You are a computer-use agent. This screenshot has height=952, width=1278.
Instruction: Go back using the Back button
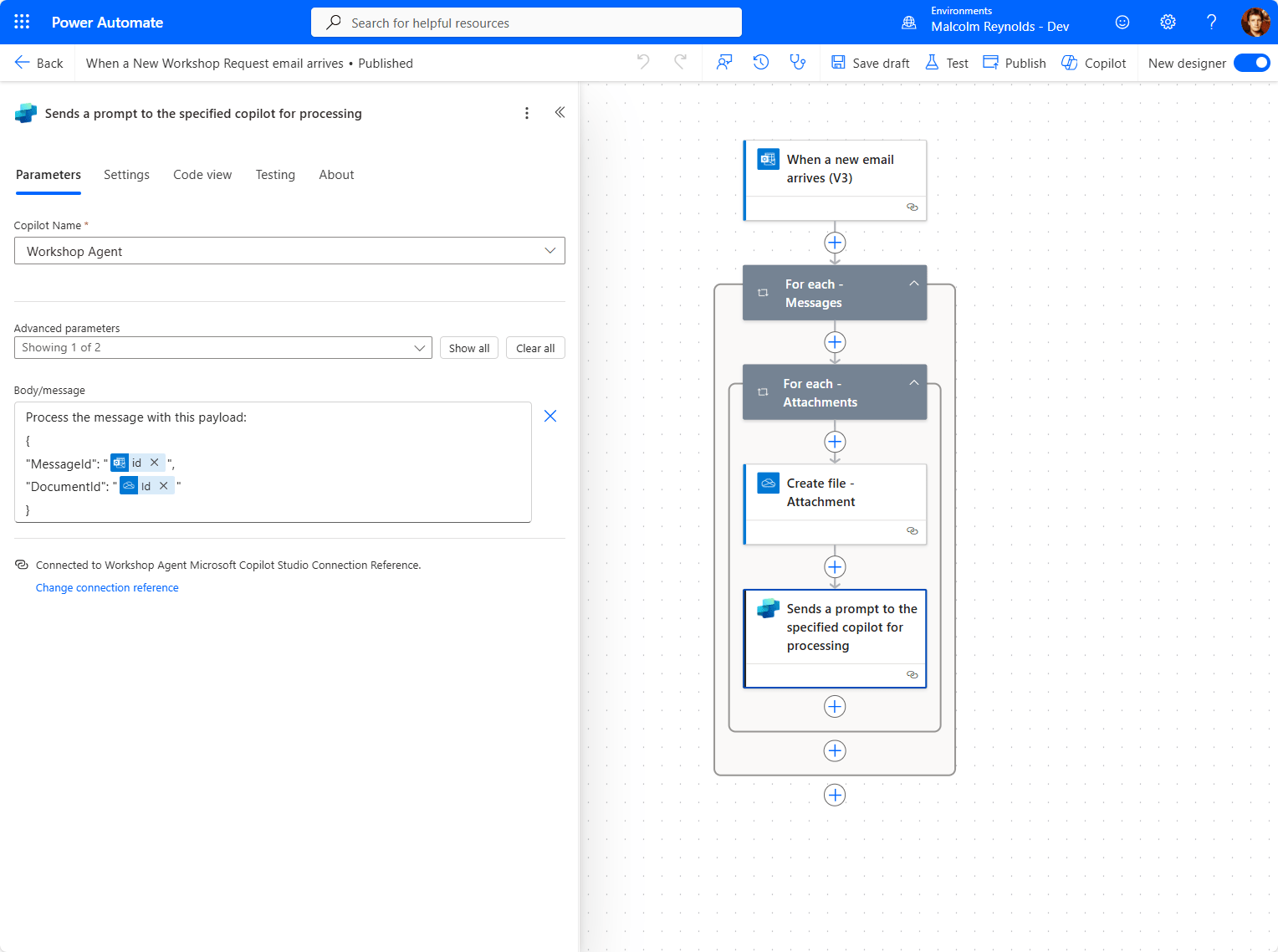click(38, 63)
